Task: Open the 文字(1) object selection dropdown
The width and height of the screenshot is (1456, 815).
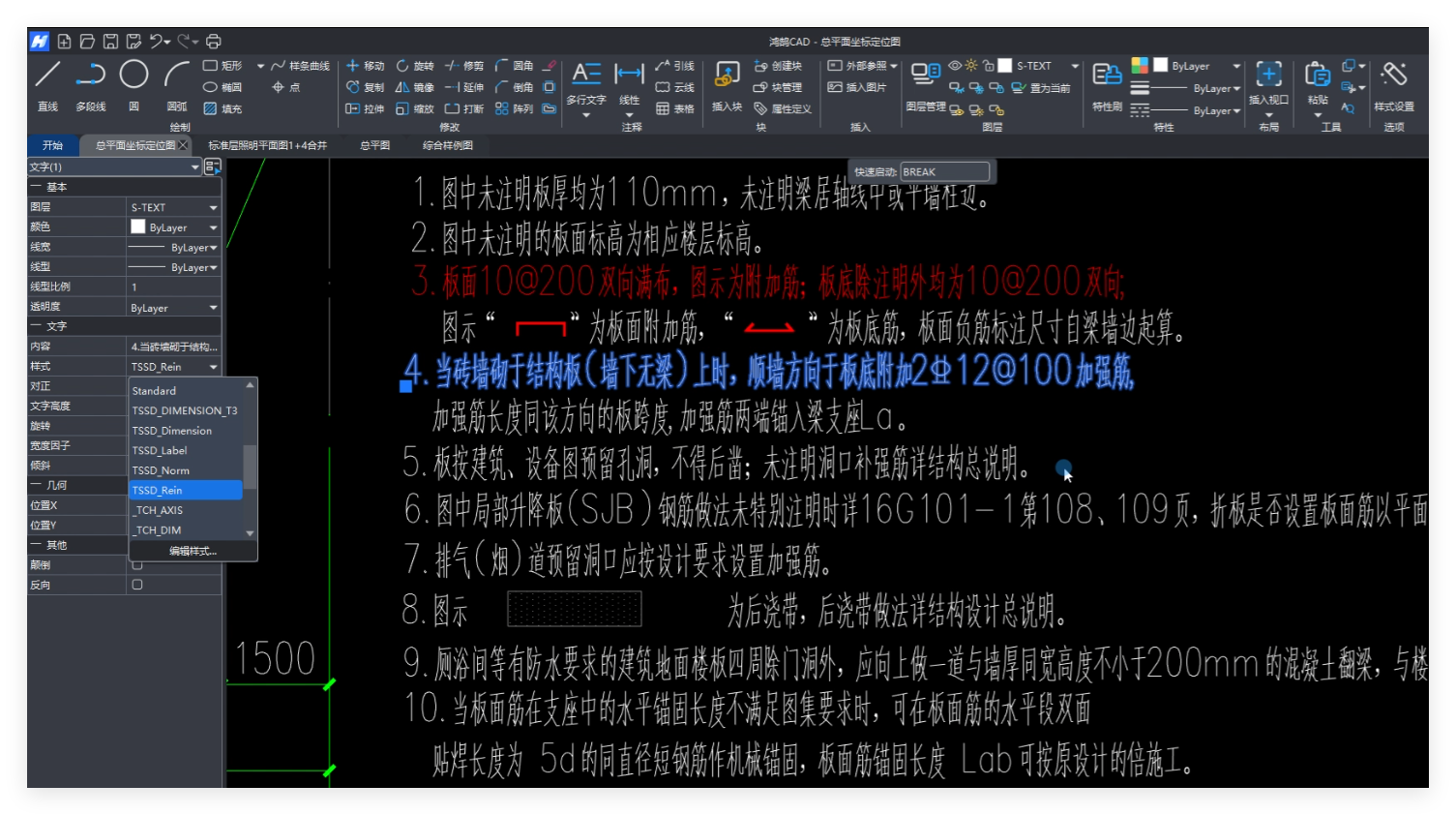Action: 194,166
